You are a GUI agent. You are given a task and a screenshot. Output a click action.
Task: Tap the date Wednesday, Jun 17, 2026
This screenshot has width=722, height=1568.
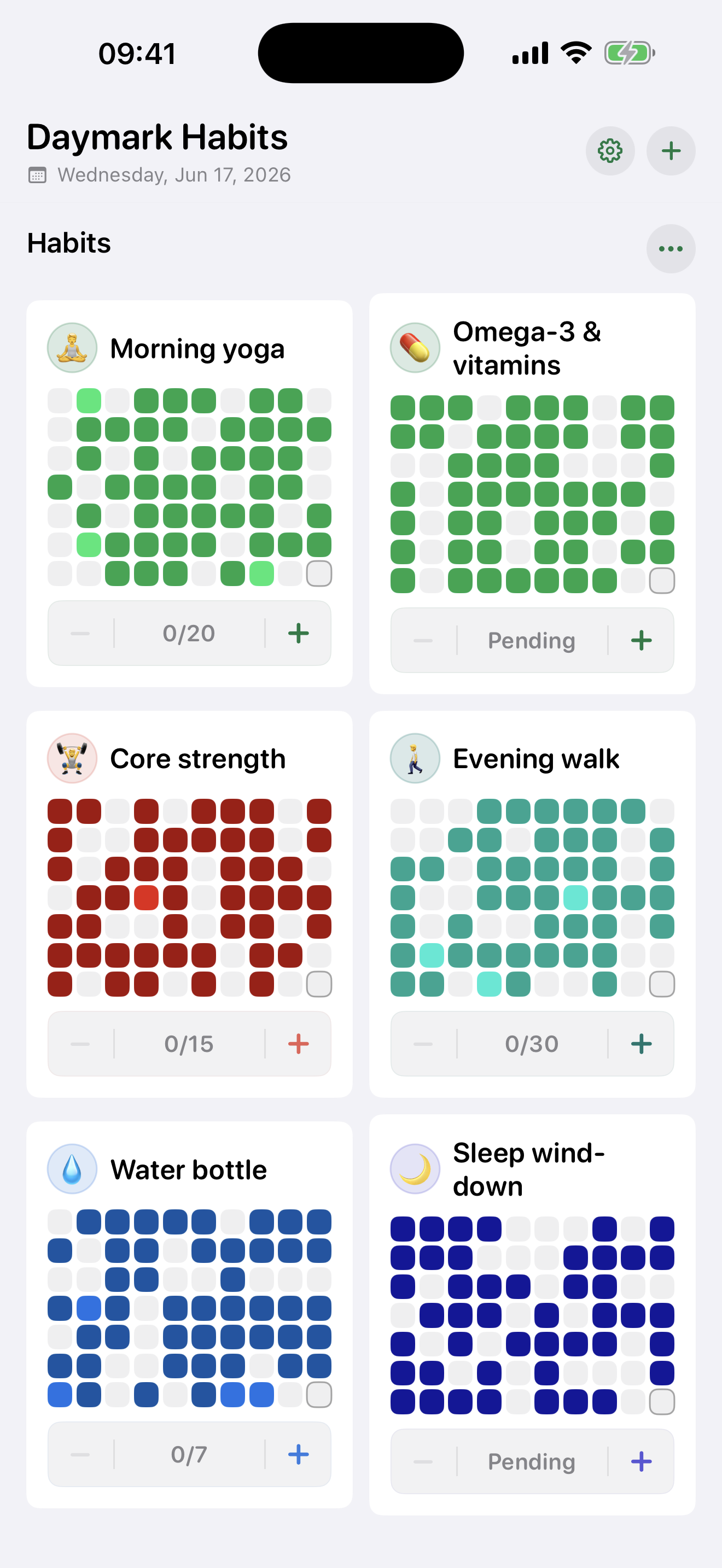pos(174,175)
